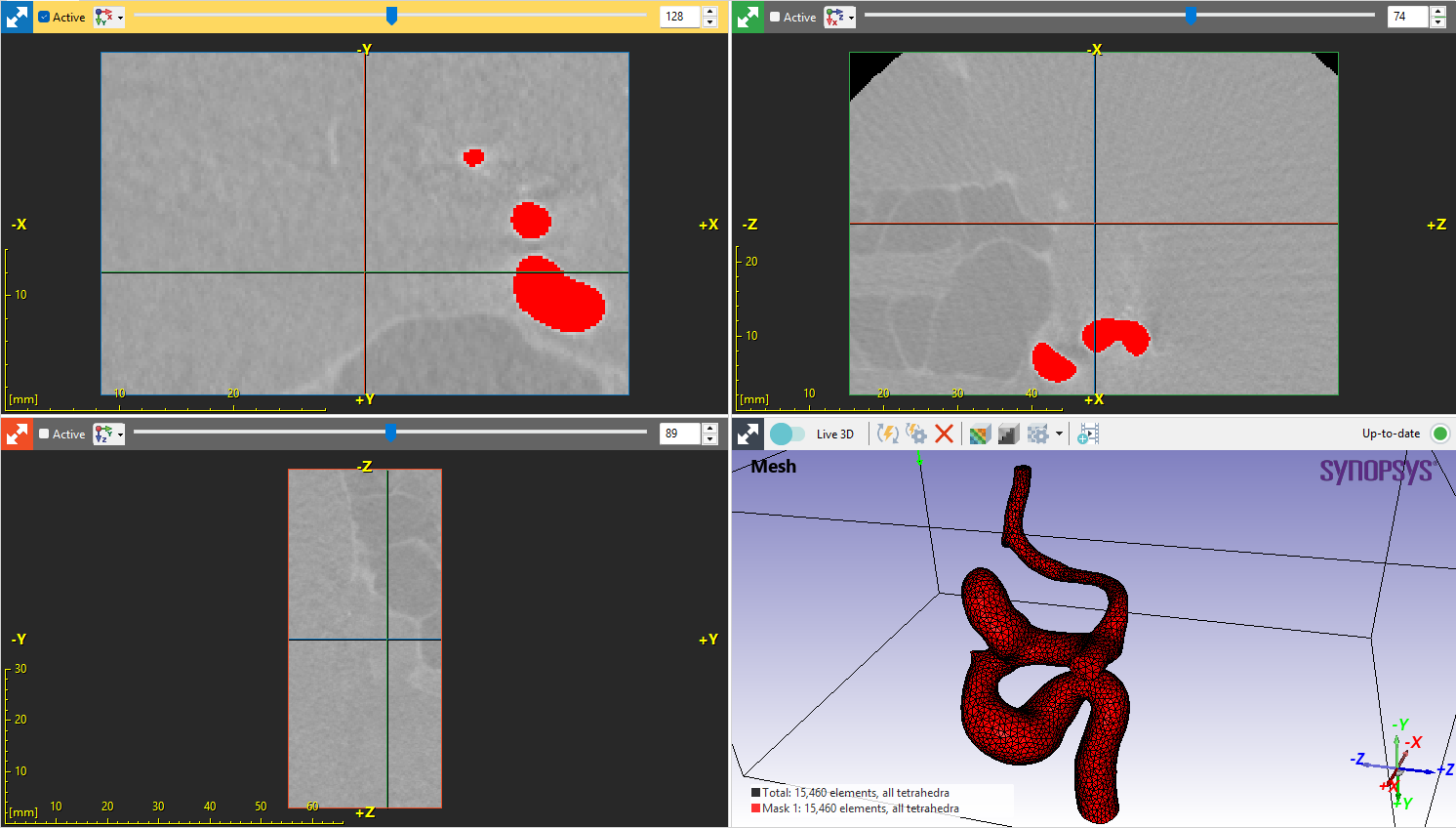Open the axis orientation dropdown in top-left view
The width and height of the screenshot is (1456, 828).
[x=109, y=17]
